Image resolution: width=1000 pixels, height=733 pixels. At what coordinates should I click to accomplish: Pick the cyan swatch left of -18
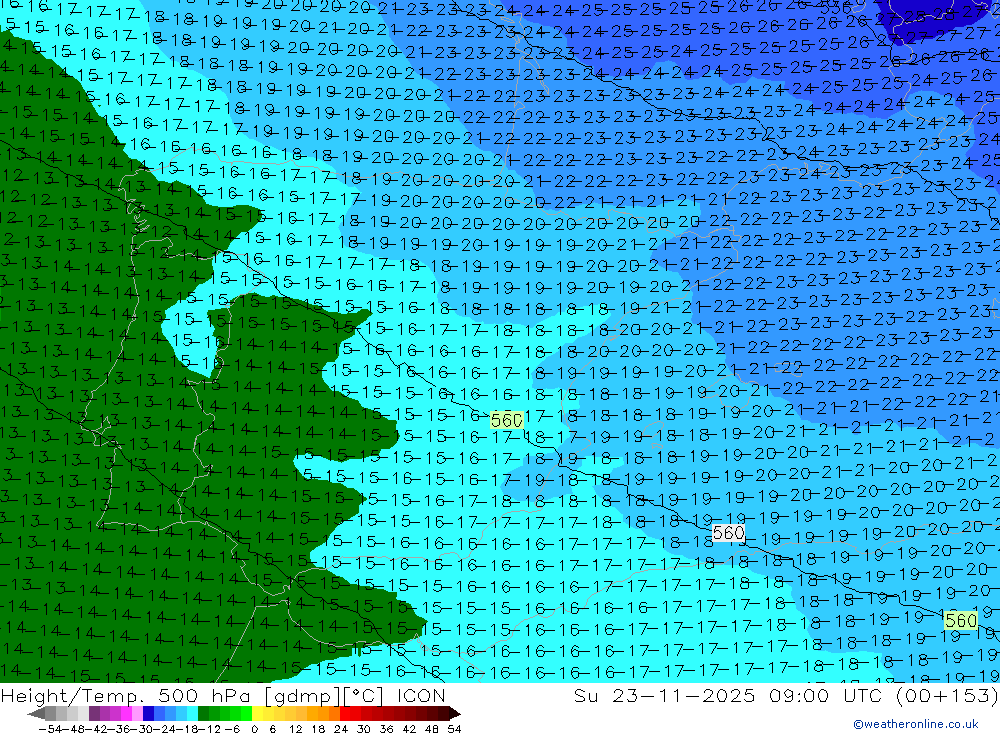click(x=192, y=713)
